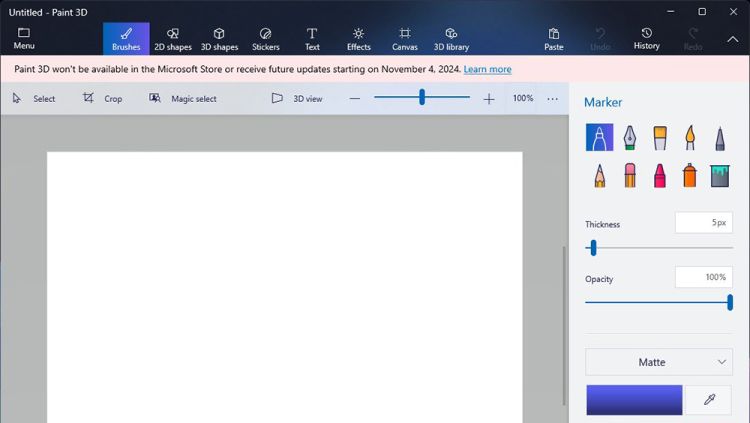750x423 pixels.
Task: Click the canvas vertical scrollbar
Action: coord(564,325)
